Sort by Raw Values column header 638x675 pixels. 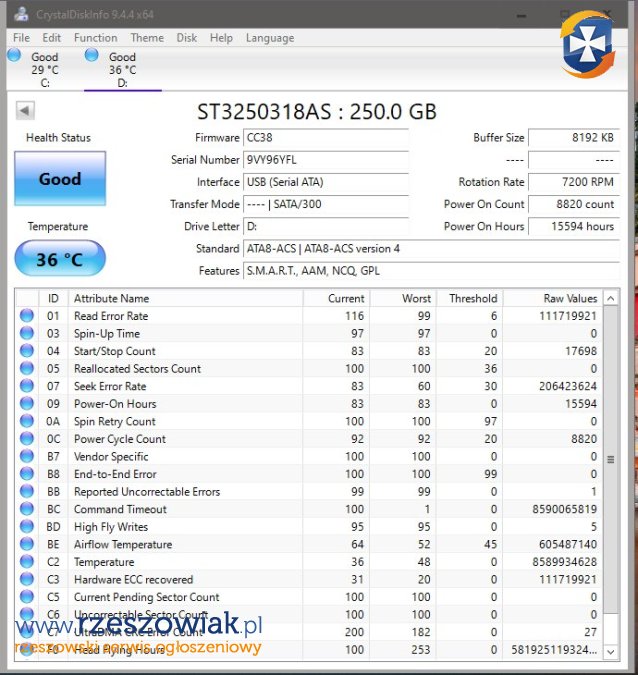pos(553,298)
